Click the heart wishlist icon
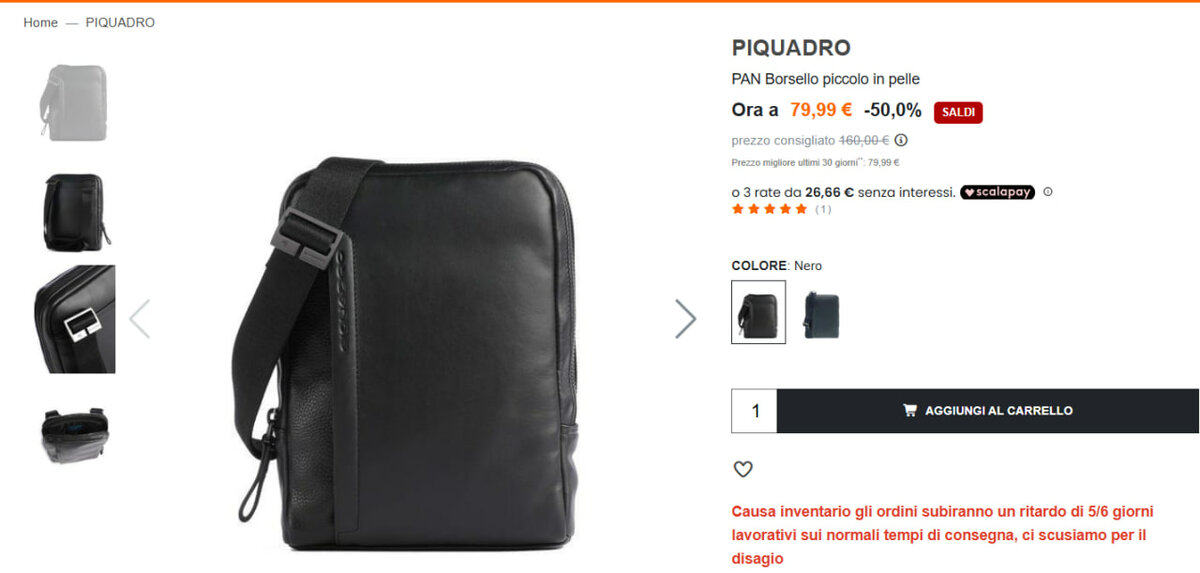1200x573 pixels. (x=743, y=469)
